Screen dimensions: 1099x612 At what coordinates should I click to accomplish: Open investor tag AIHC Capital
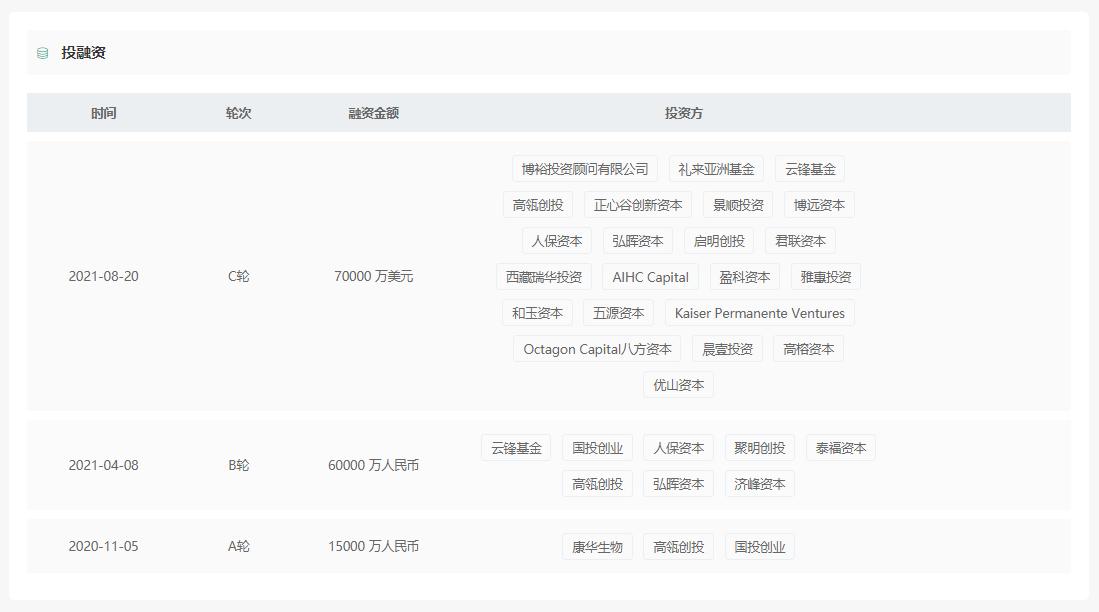coord(650,277)
